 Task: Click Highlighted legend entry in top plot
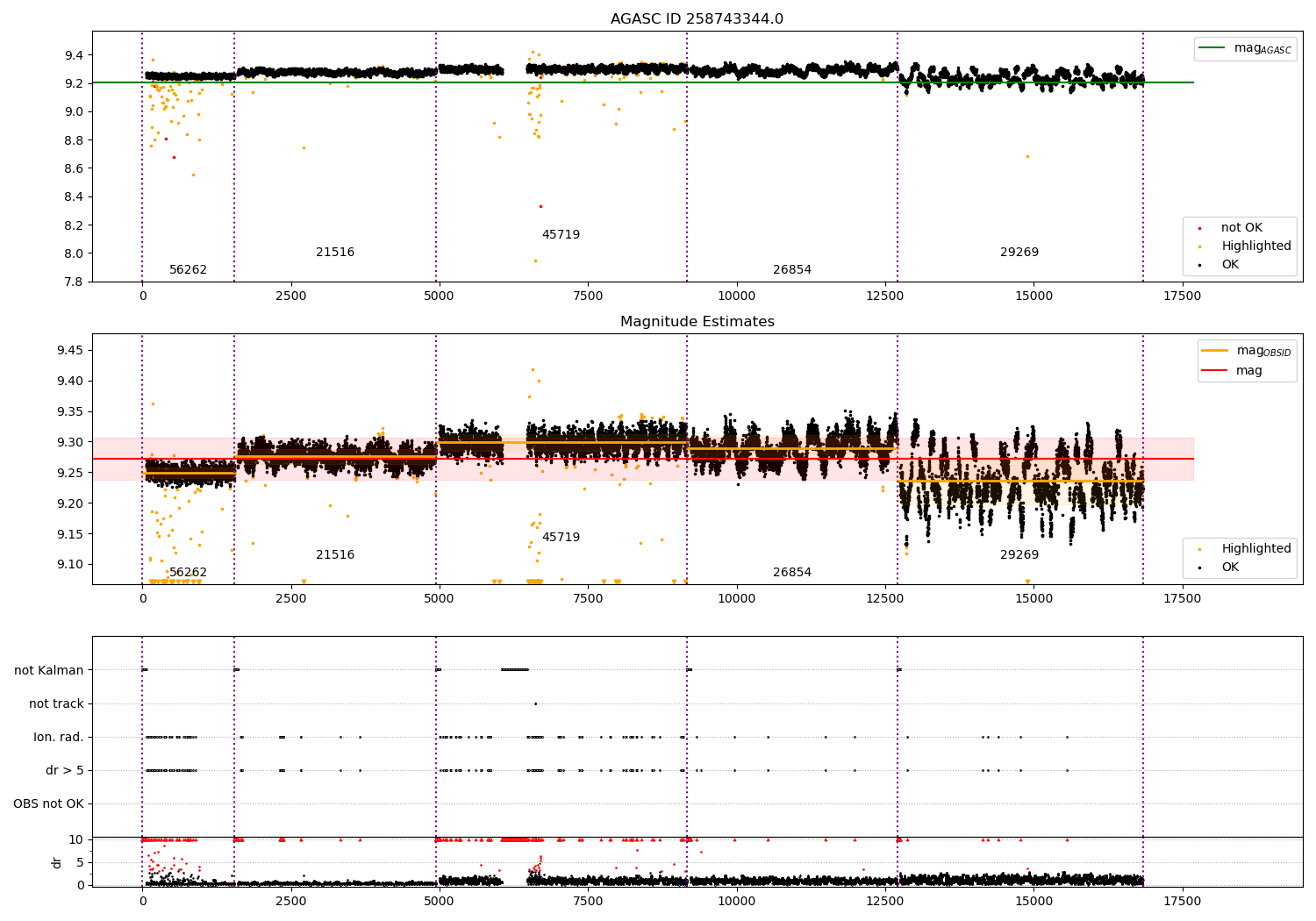click(1247, 246)
